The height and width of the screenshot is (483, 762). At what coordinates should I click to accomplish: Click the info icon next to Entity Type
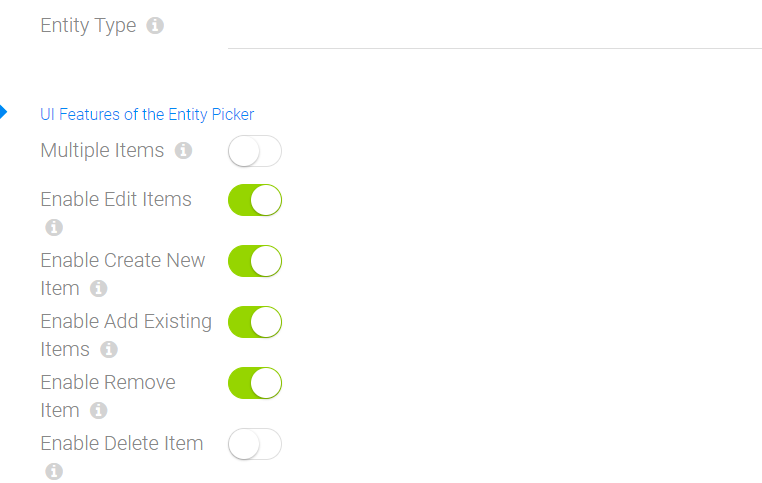(155, 25)
